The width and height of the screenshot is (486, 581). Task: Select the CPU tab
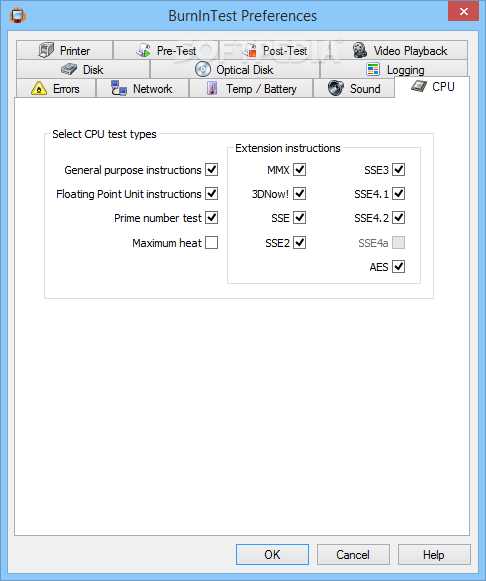tap(432, 87)
